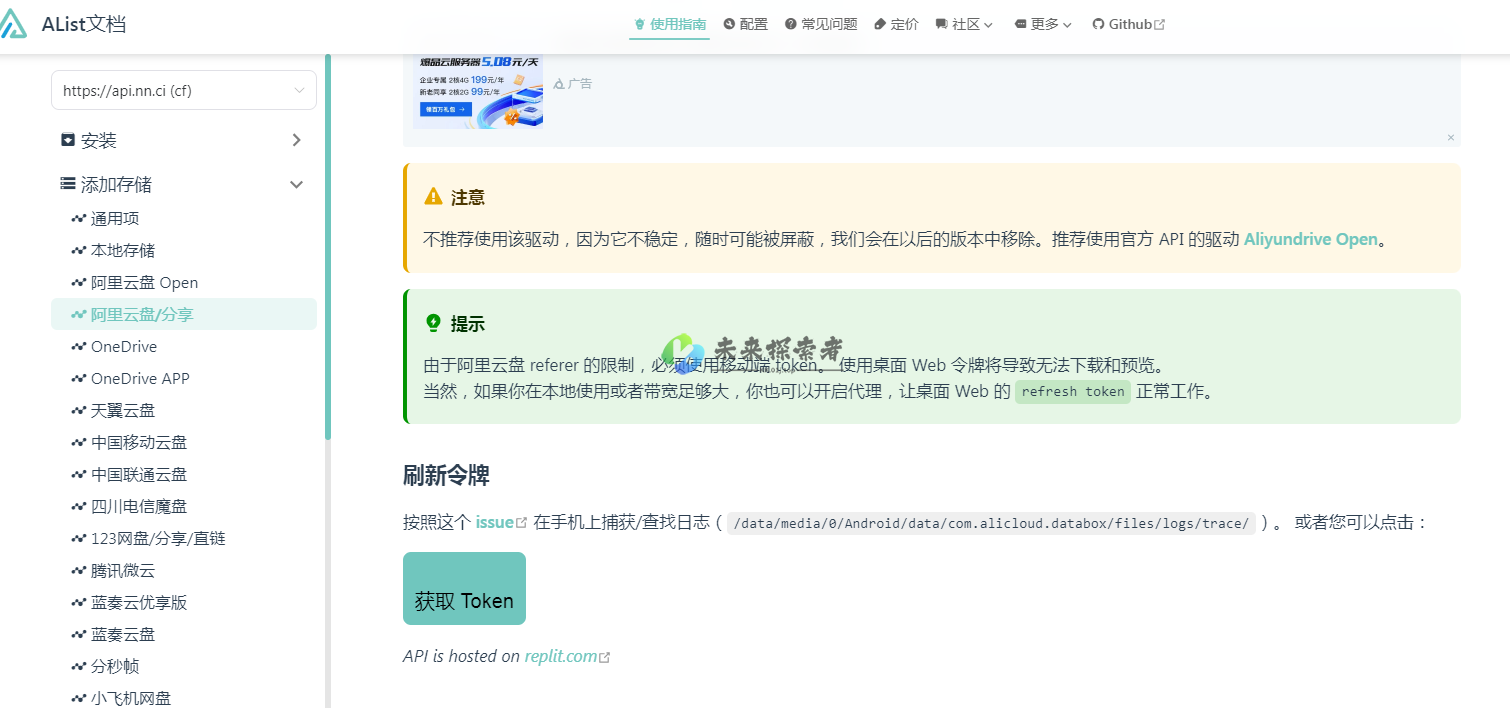Open the Aliyundrive Open link
The height and width of the screenshot is (708, 1510).
click(x=1310, y=240)
